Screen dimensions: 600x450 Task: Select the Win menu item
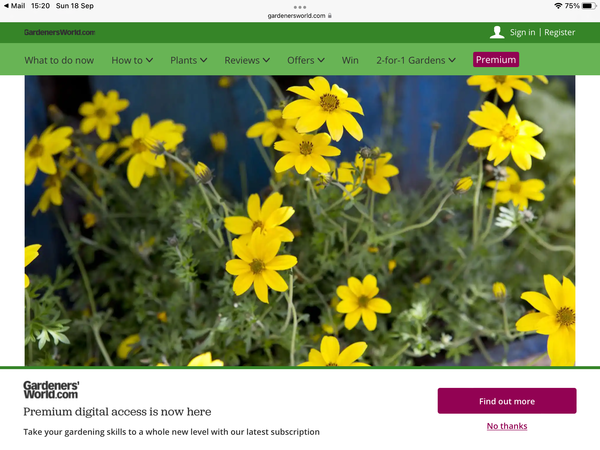(350, 60)
